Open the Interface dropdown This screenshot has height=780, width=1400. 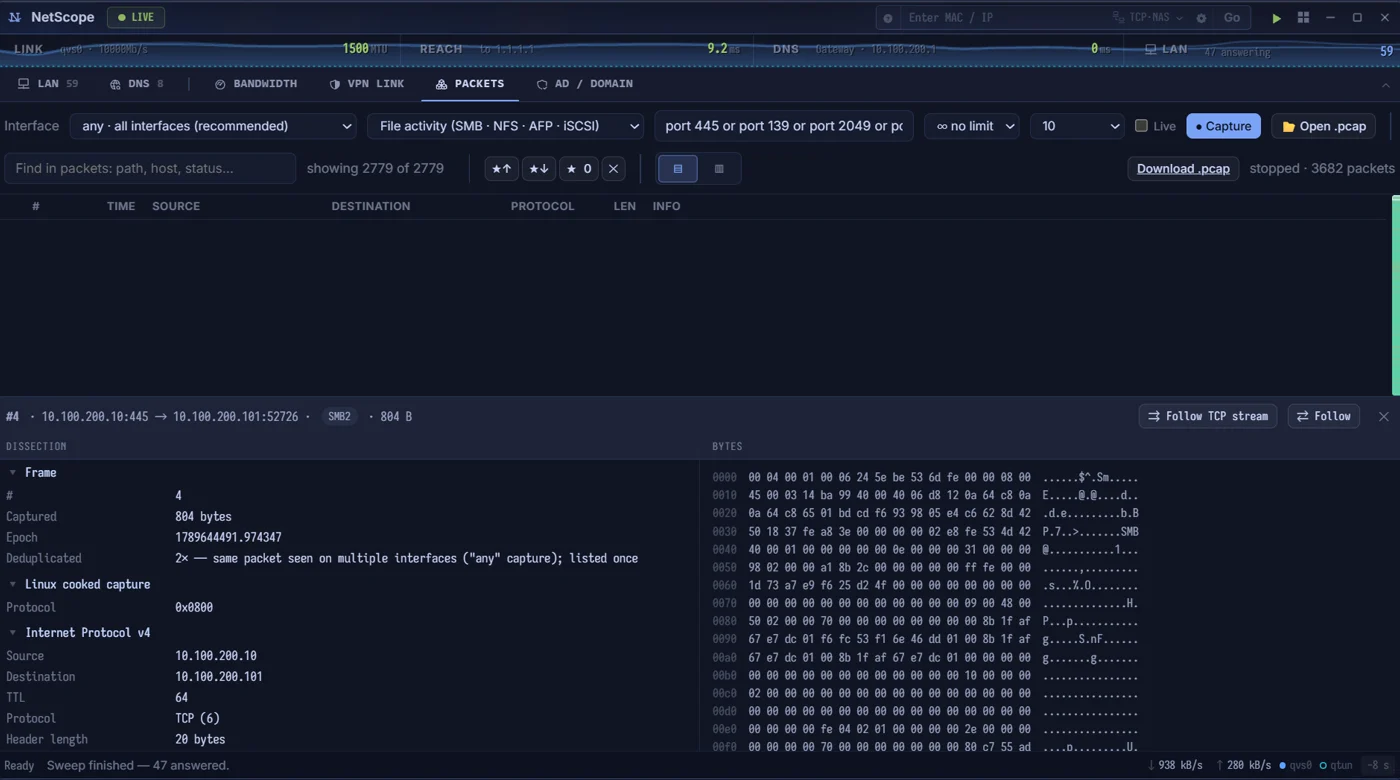(214, 126)
